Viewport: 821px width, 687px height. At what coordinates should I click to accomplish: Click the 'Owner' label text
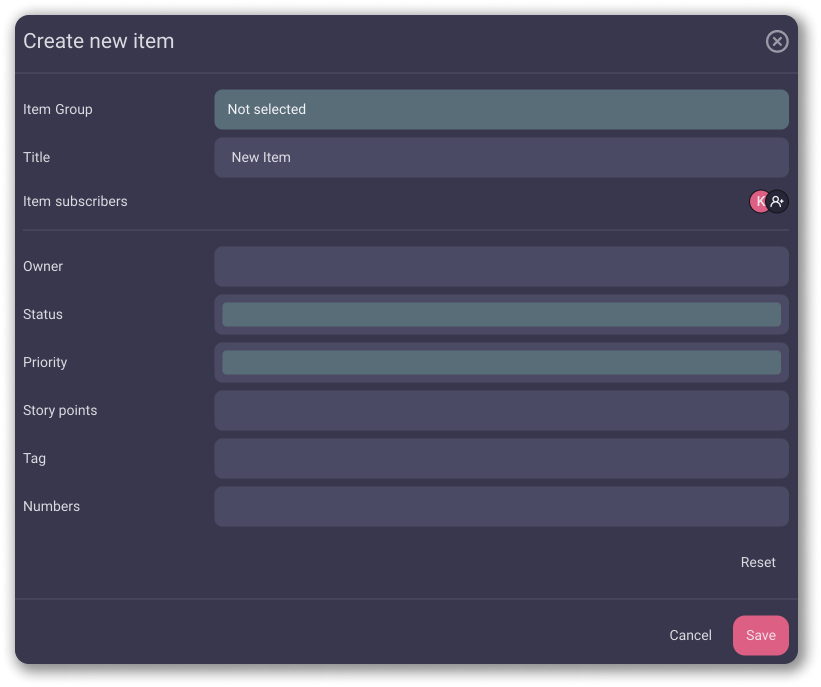coord(43,267)
